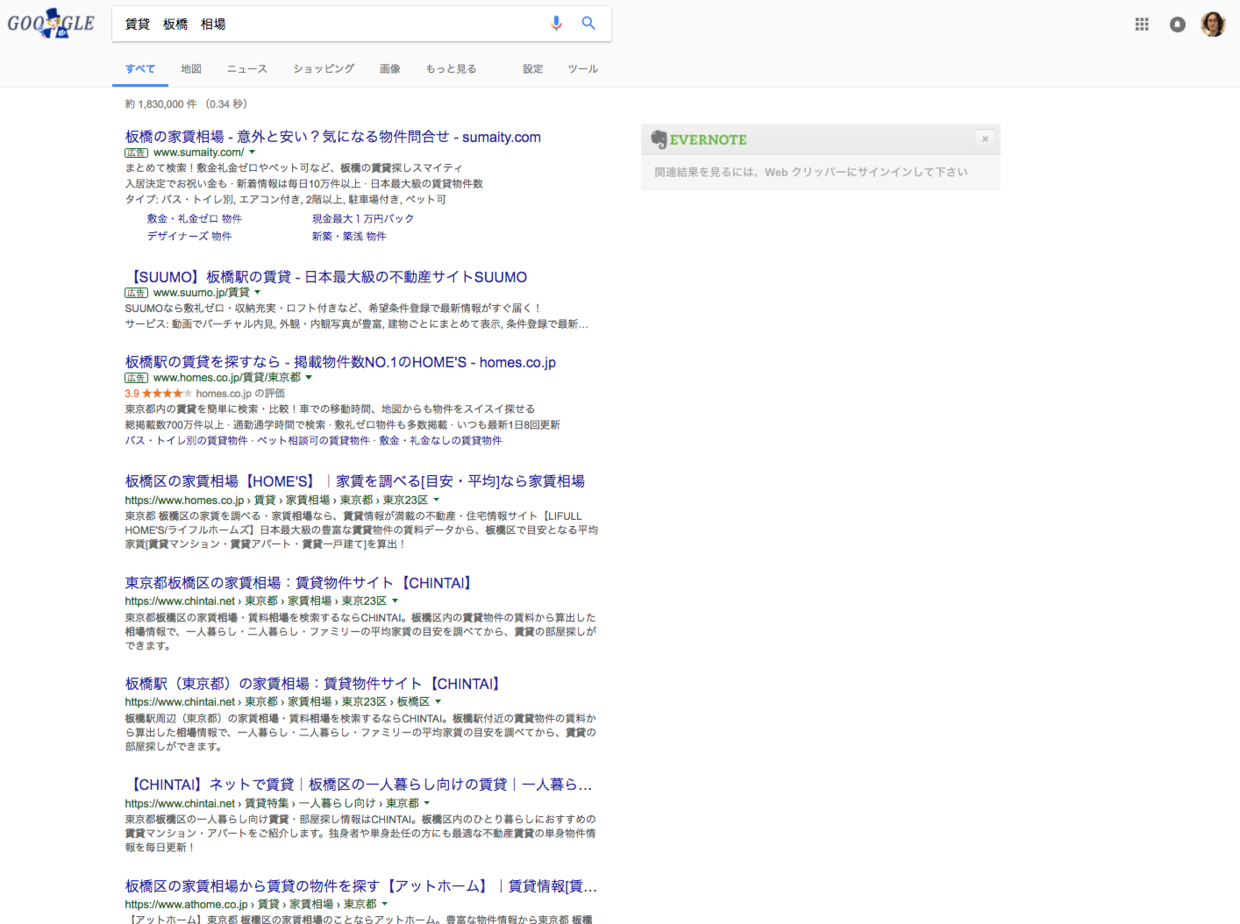Viewport: 1240px width, 924px height.
Task: Expand dropdown arrow beside www.homes.co.jp/賃貸/東京都
Action: click(308, 378)
